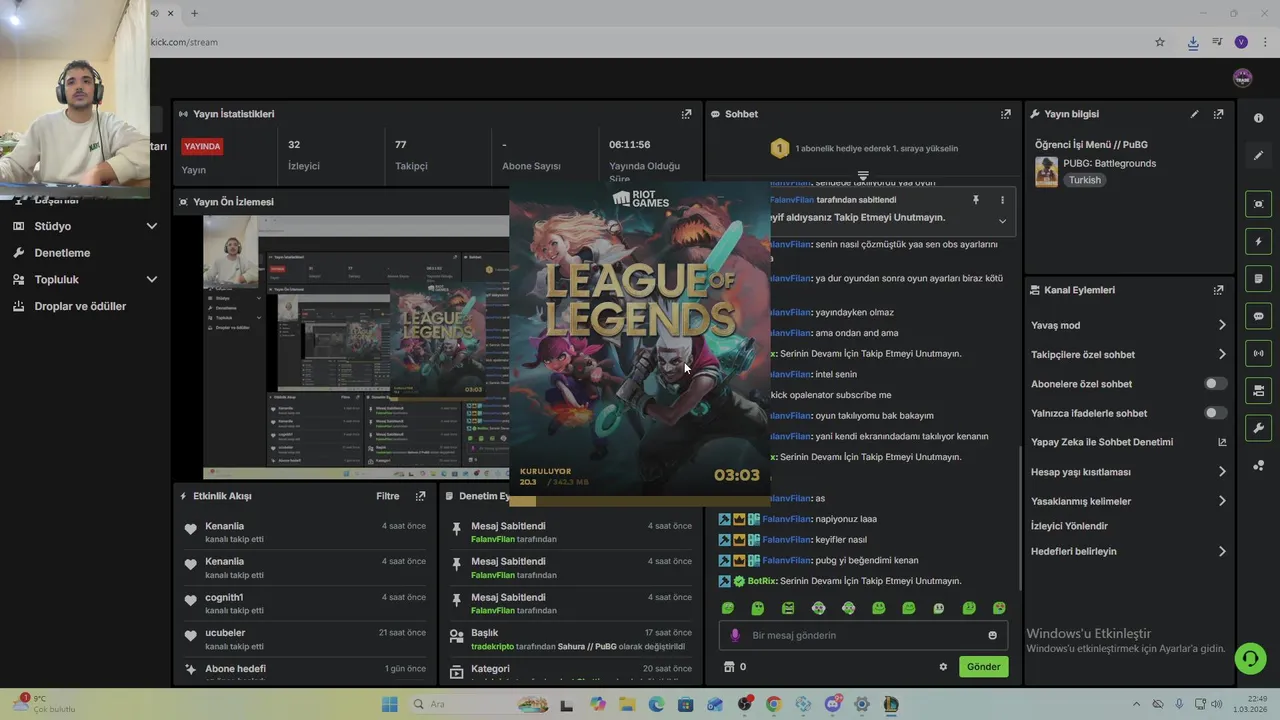Insert the last green heart-eyes emote
Image resolution: width=1280 pixels, height=720 pixels.
pyautogui.click(x=999, y=608)
